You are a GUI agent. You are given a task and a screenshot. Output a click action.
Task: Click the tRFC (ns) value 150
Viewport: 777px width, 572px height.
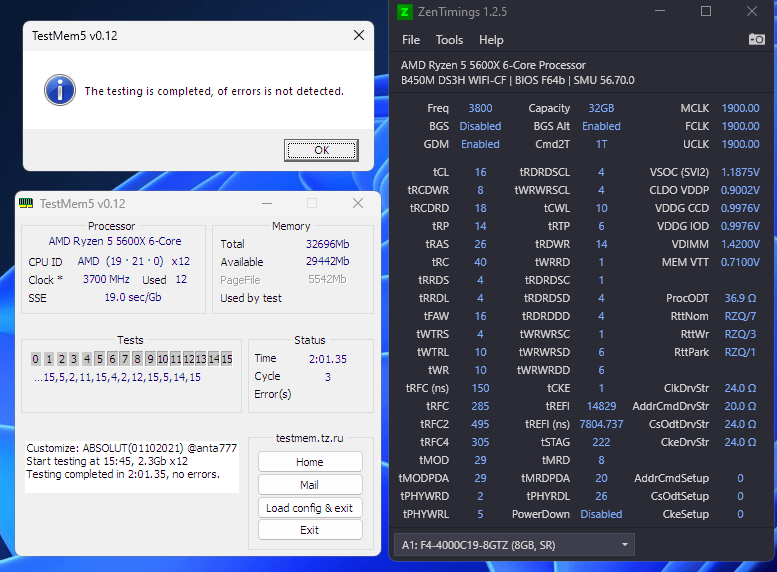(x=480, y=388)
